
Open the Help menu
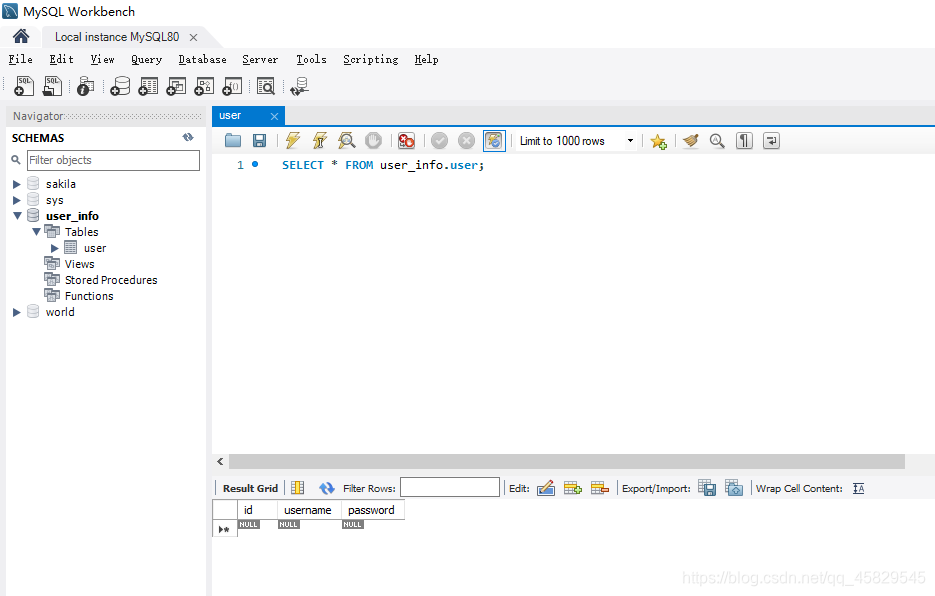[x=426, y=59]
